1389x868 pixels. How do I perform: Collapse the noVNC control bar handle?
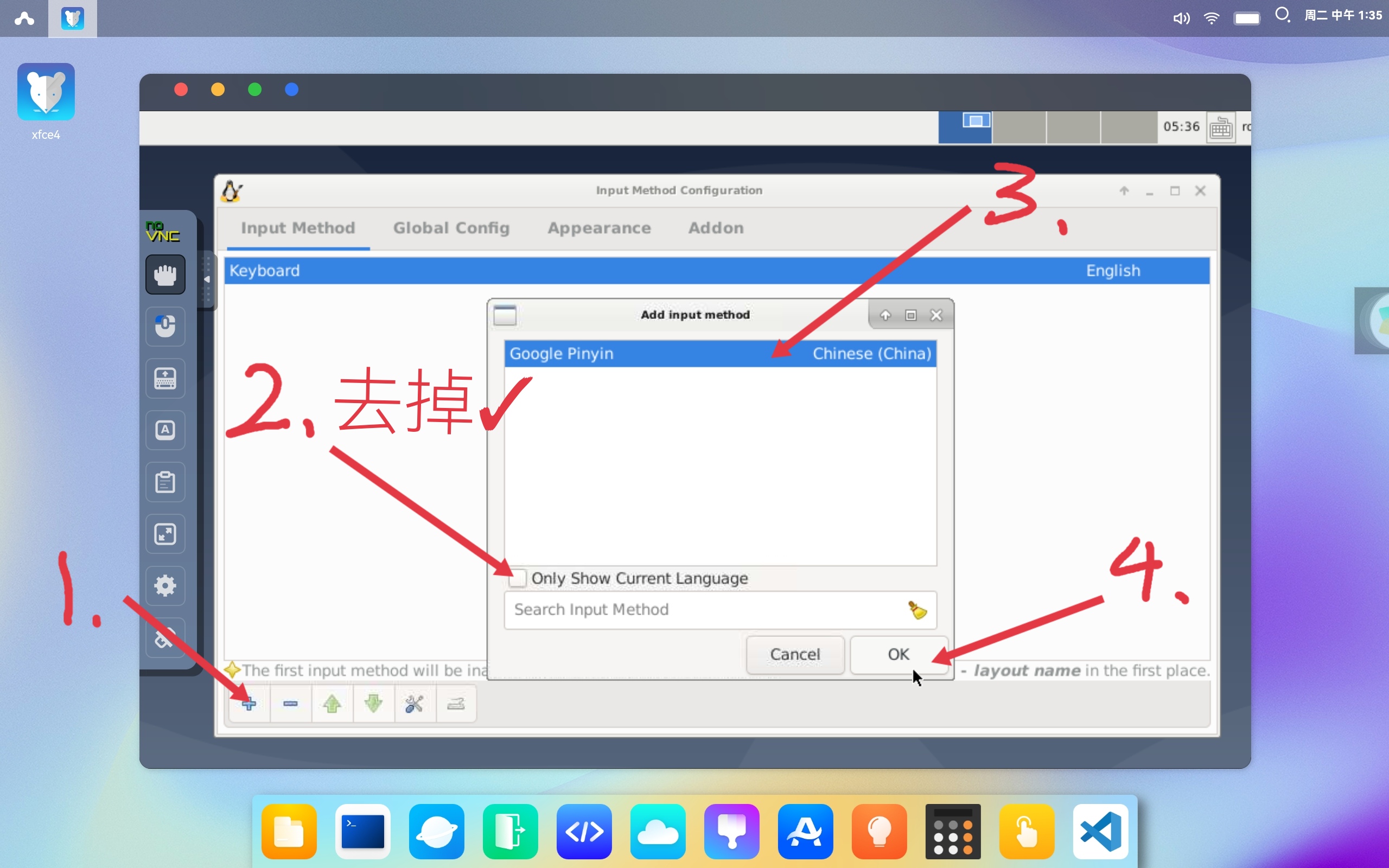coord(207,279)
